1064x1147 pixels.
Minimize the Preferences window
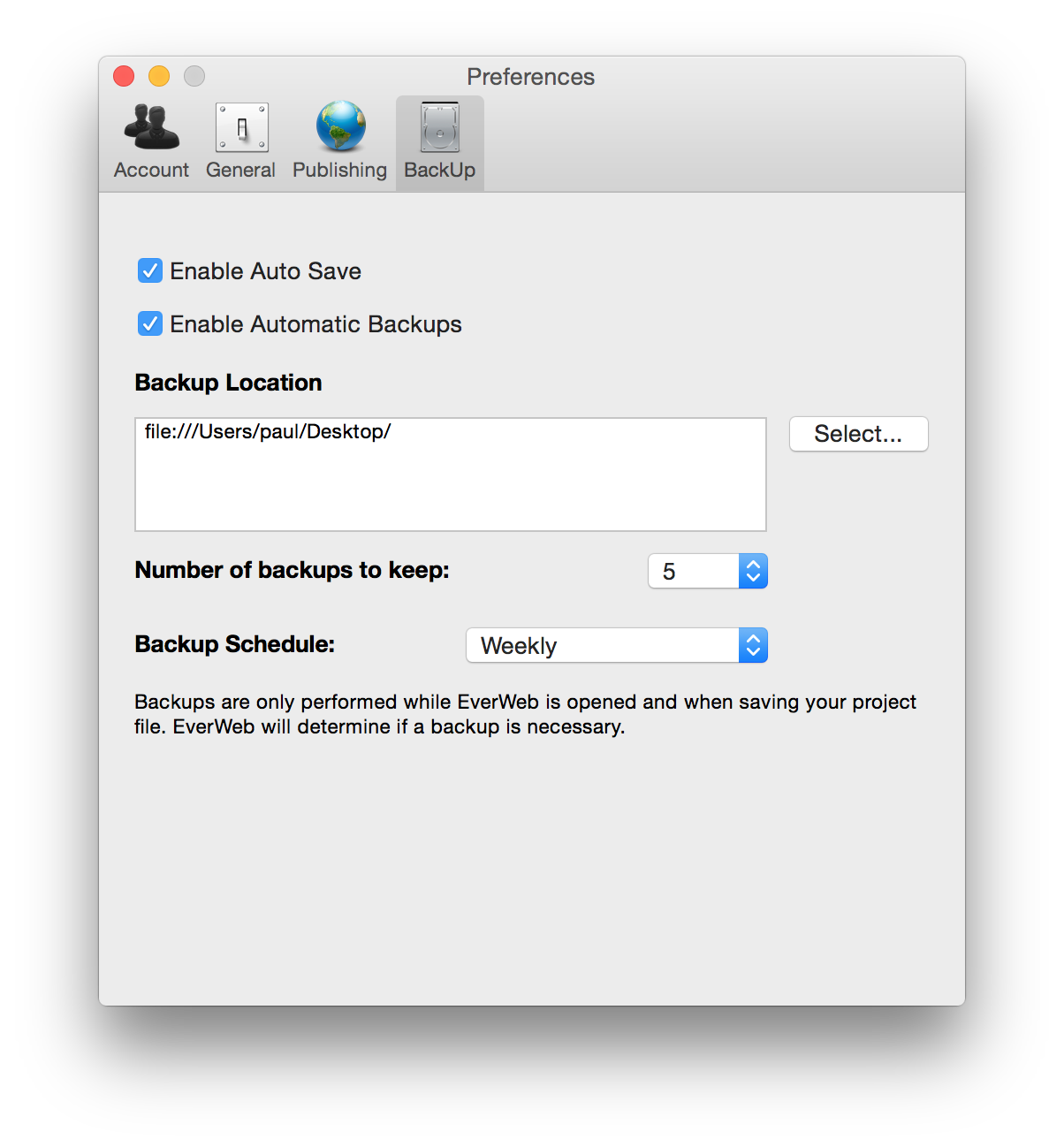(x=159, y=76)
